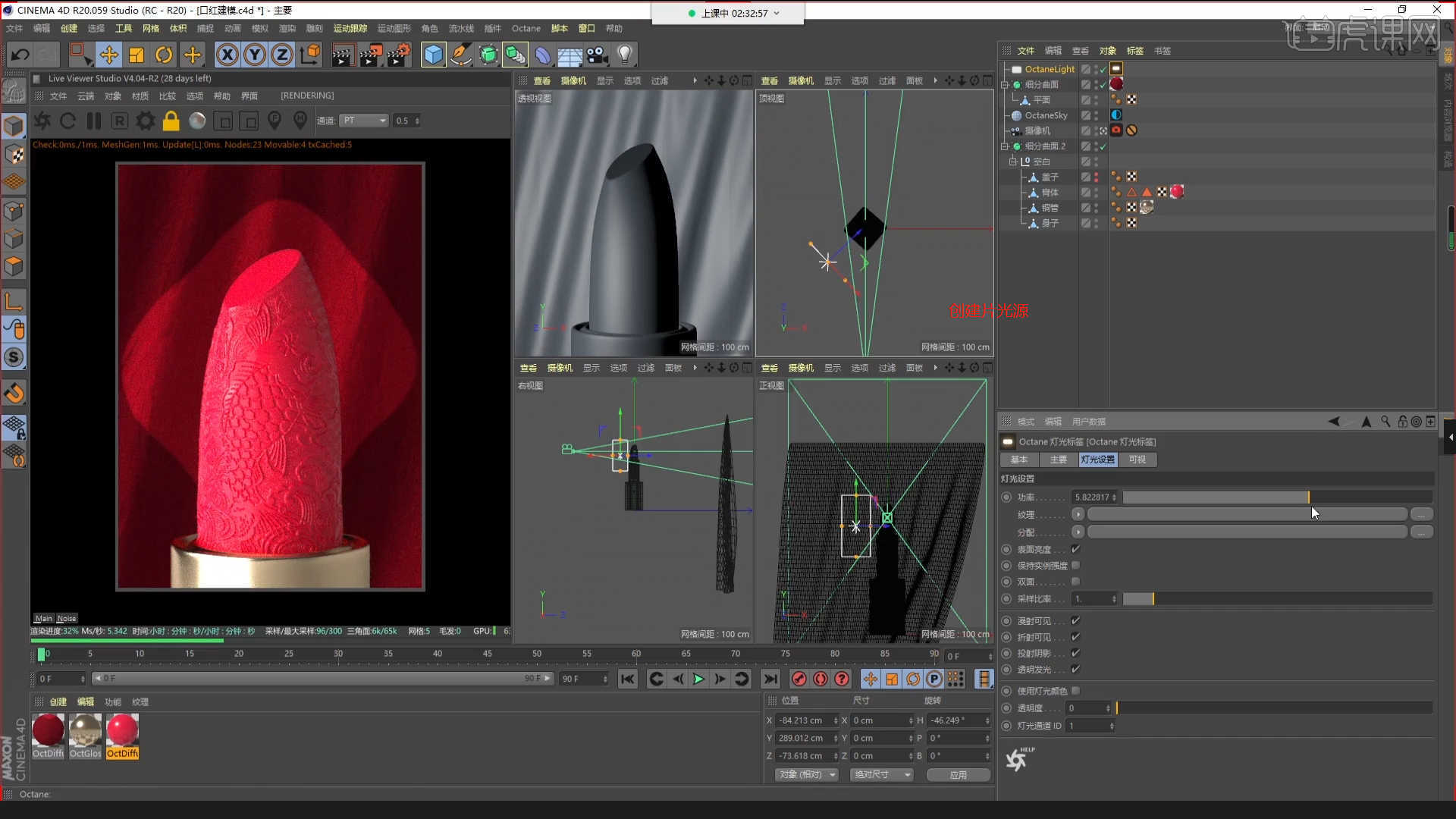This screenshot has height=819, width=1456.
Task: Select the Scale tool in the toolbar
Action: 136,55
